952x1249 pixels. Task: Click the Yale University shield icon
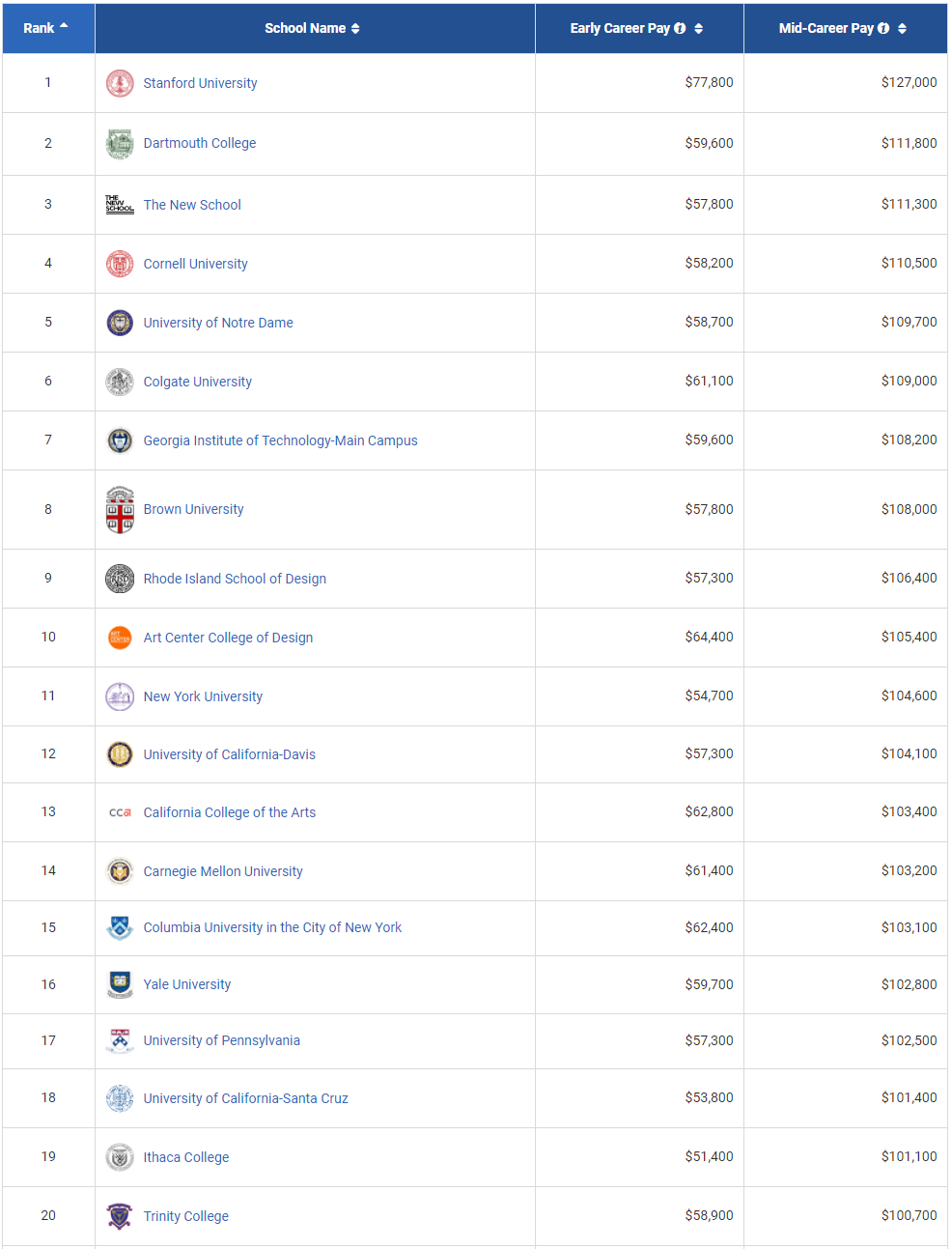[x=120, y=984]
